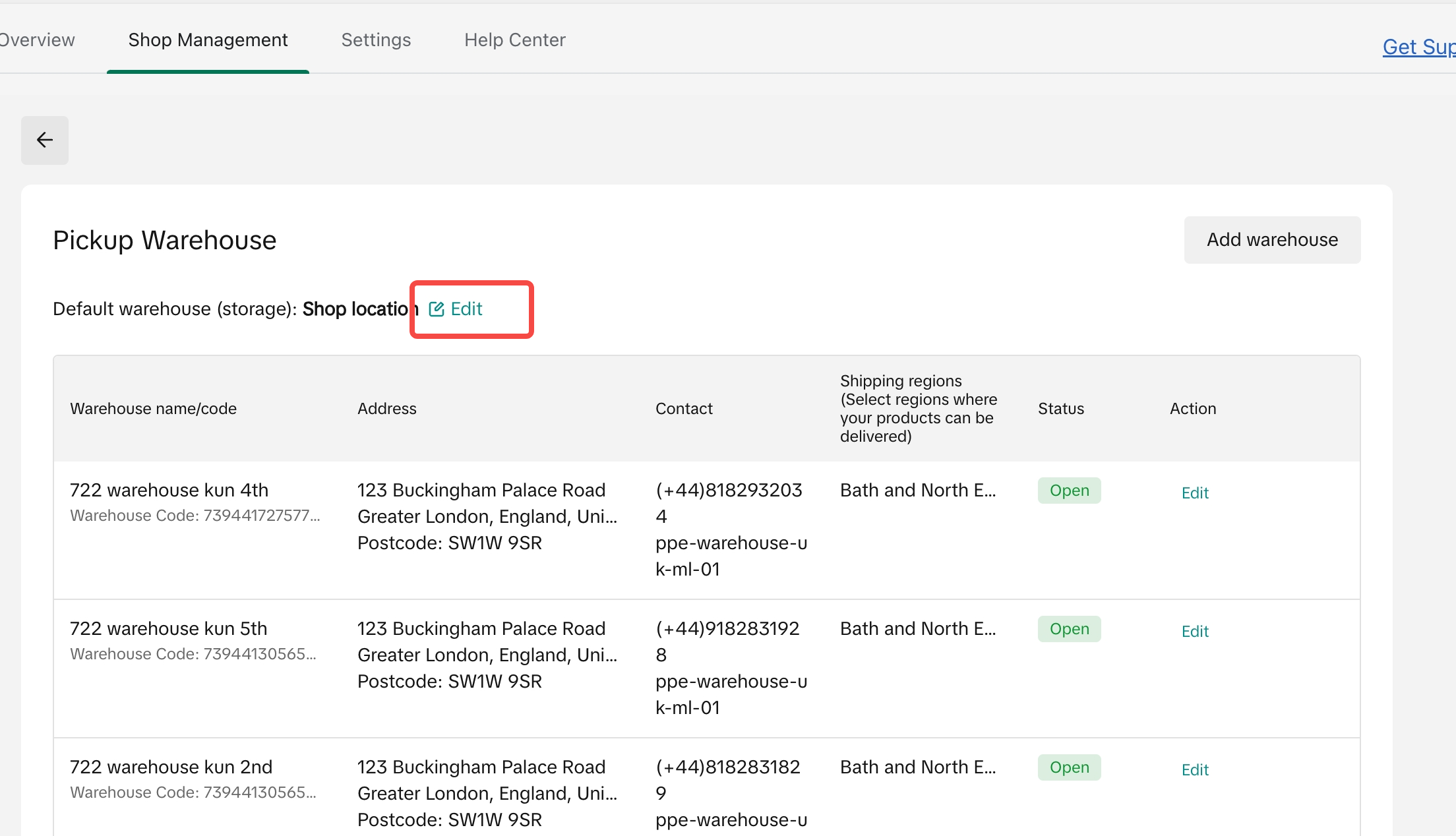Click the Get Support link
Screen dimensions: 1456x836
click(x=1418, y=47)
